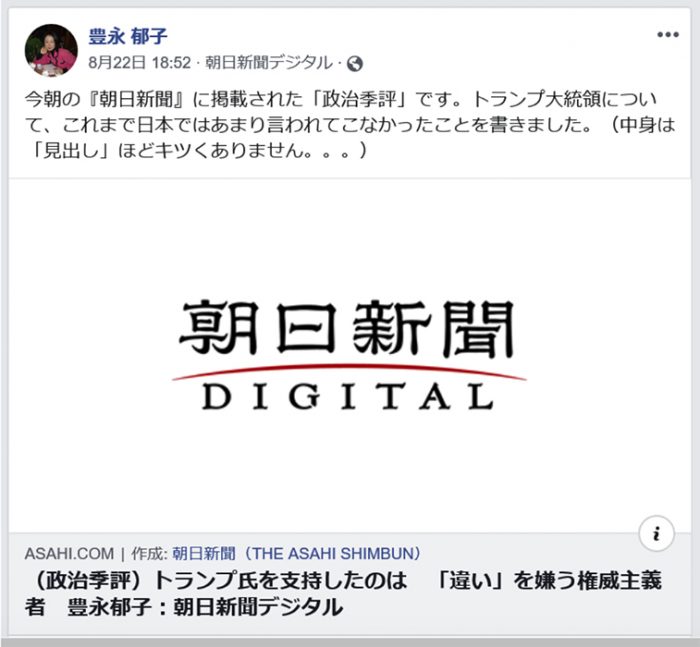Image resolution: width=700 pixels, height=647 pixels.
Task: Click headline line 者 豊永郁子：朝日新聞デジタル
Action: tap(184, 607)
